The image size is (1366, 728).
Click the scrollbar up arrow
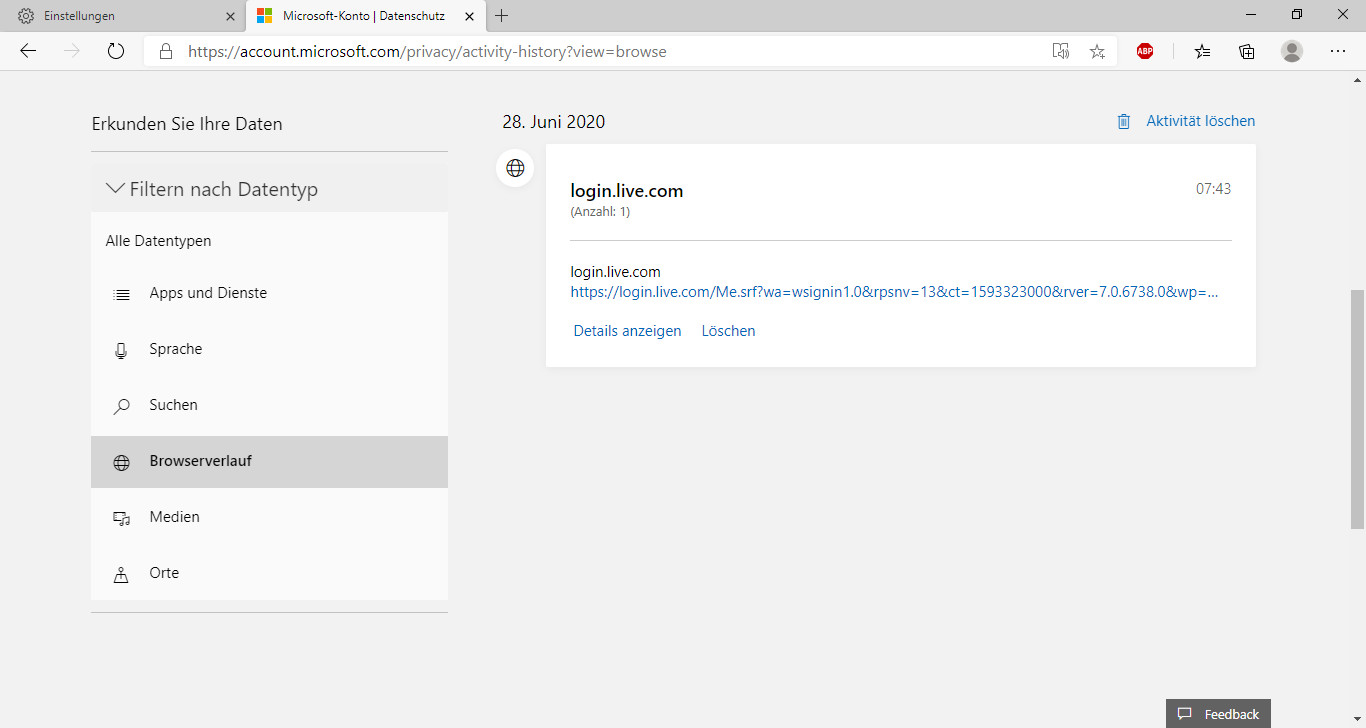pyautogui.click(x=1357, y=80)
